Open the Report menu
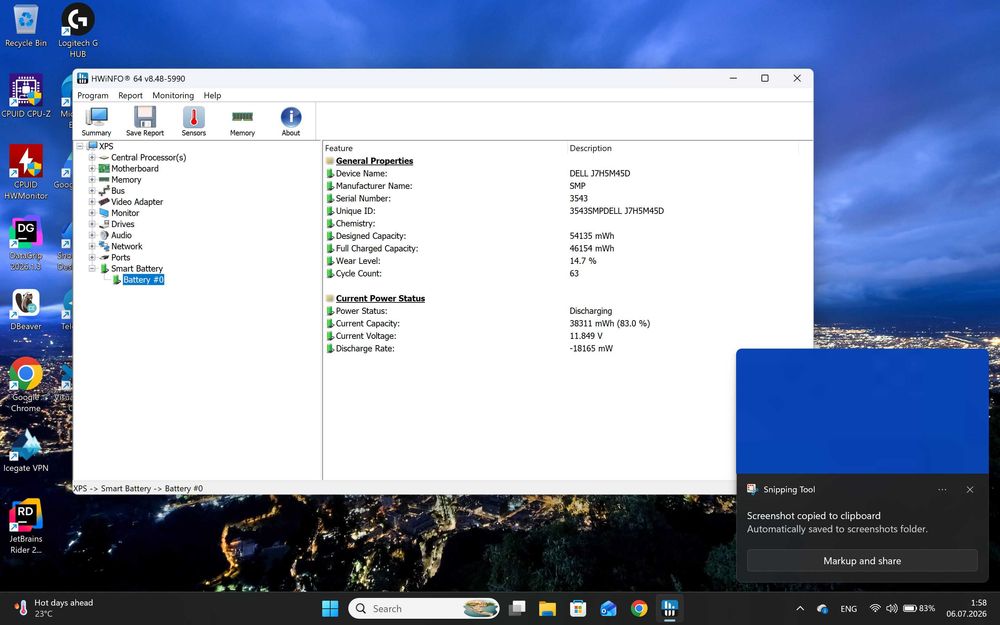 [x=130, y=95]
